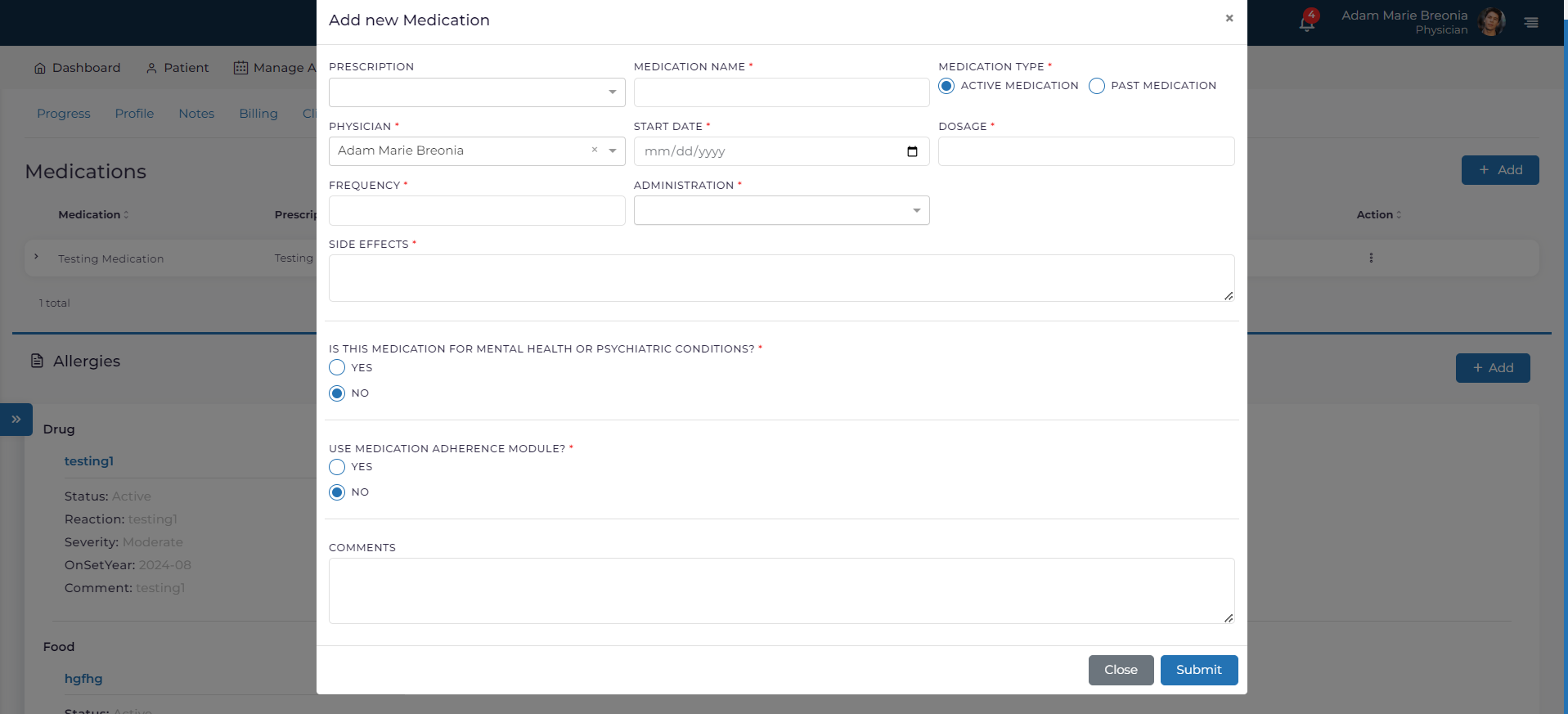Click the Submit button
Screen dimensions: 1568x714
point(1198,670)
